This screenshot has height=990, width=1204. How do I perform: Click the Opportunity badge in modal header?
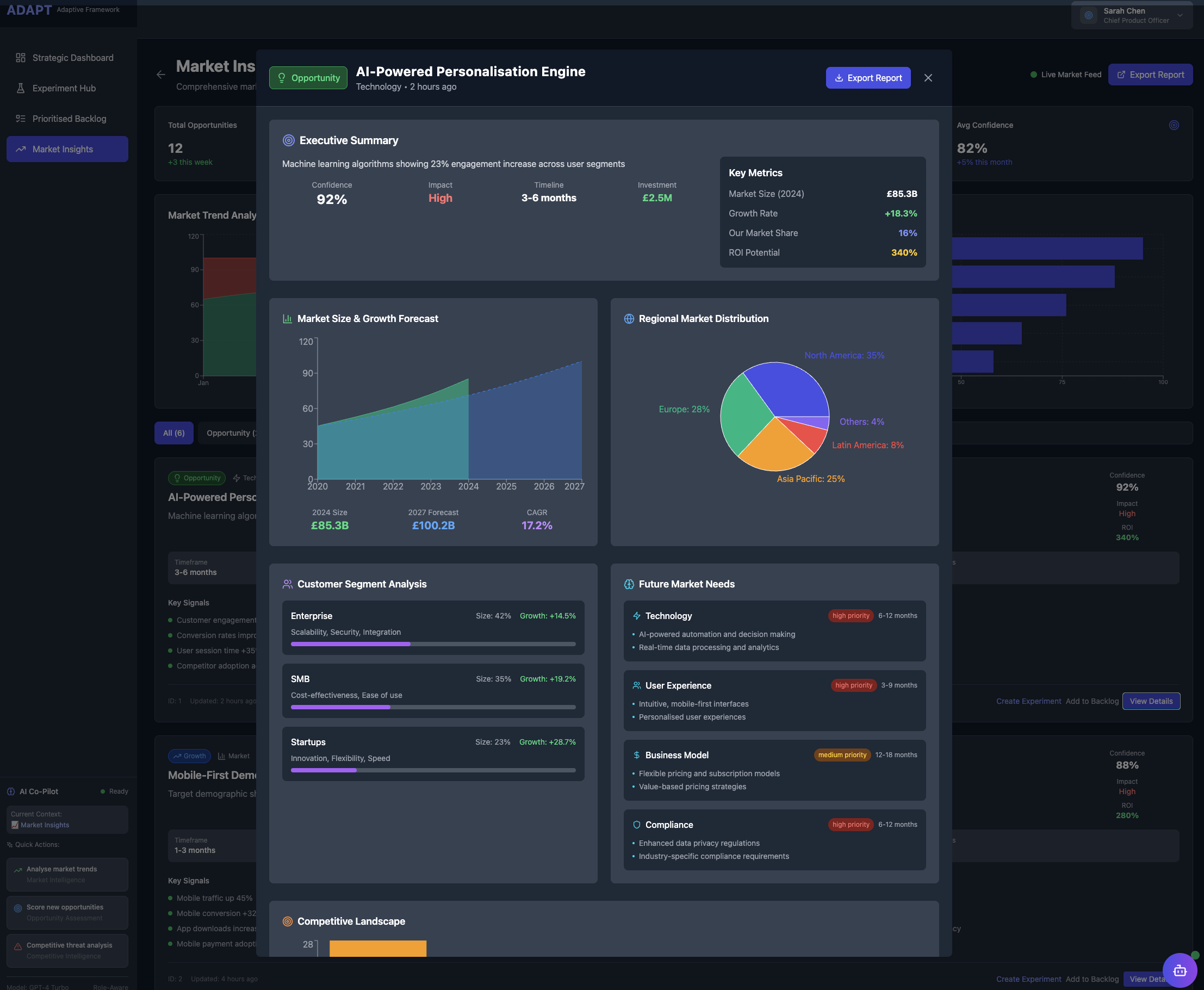coord(308,78)
